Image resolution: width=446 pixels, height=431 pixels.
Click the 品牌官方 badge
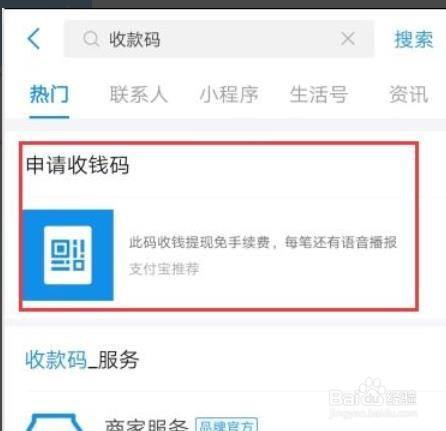[x=226, y=424]
